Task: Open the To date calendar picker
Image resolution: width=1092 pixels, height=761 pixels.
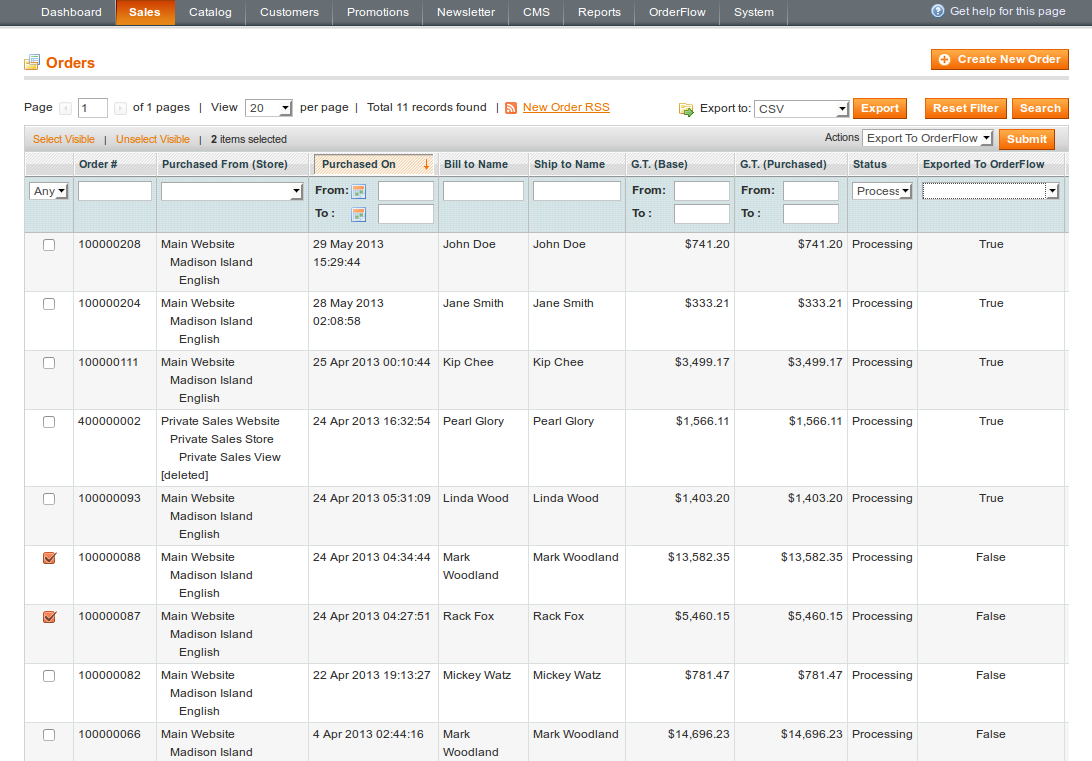Action: pyautogui.click(x=358, y=213)
